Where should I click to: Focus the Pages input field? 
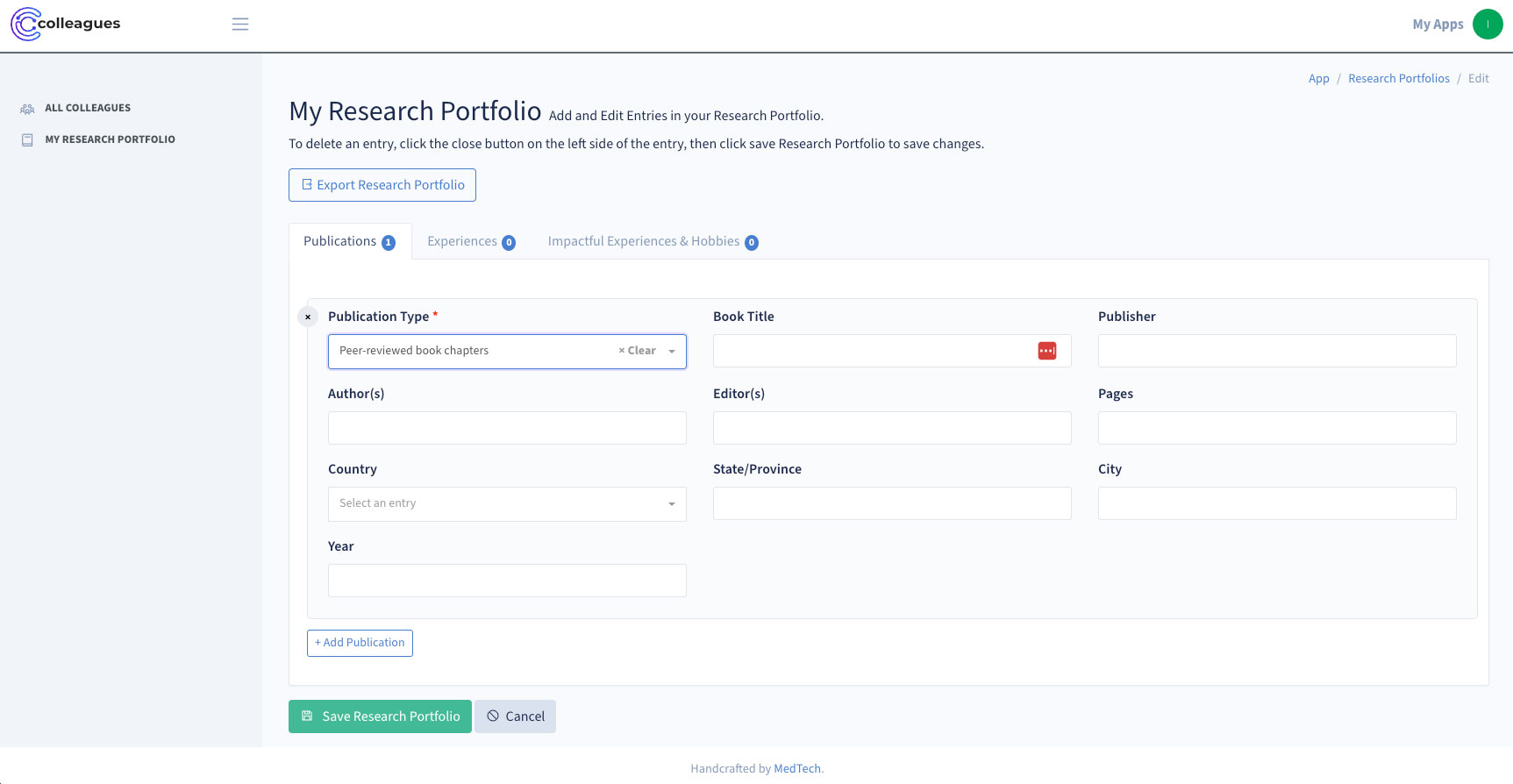point(1277,428)
